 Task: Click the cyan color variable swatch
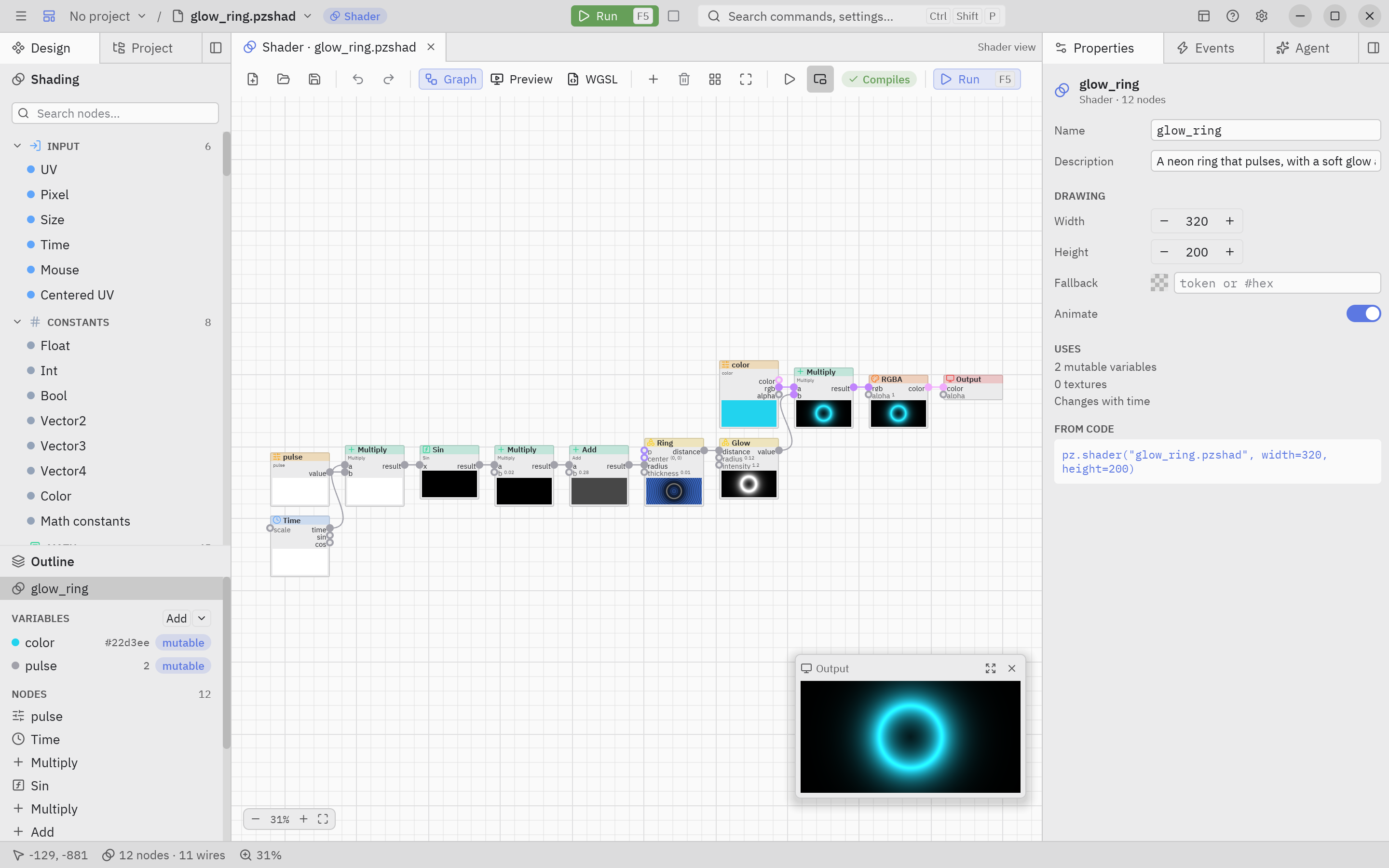[15, 642]
